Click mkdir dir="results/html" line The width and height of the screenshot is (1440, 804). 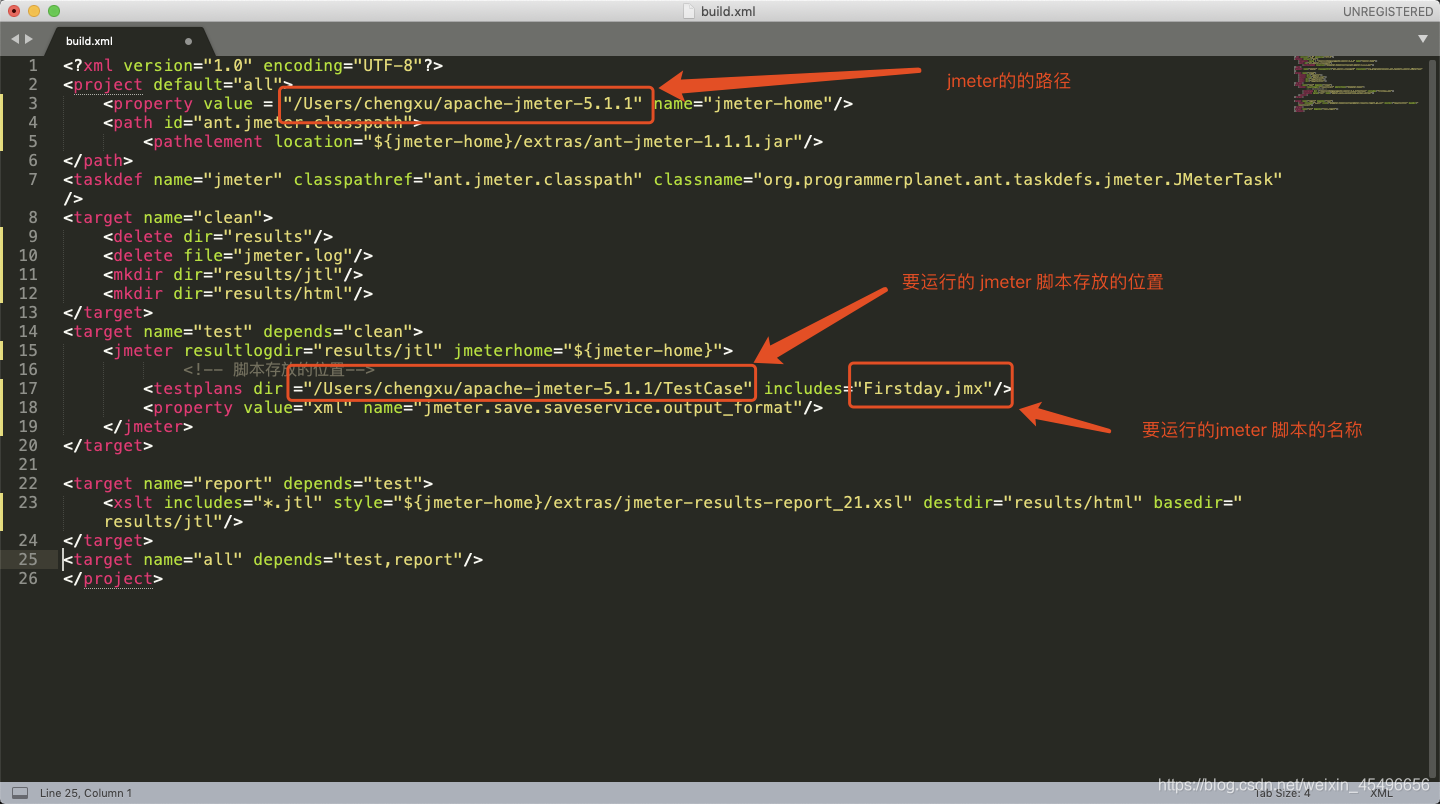click(238, 293)
